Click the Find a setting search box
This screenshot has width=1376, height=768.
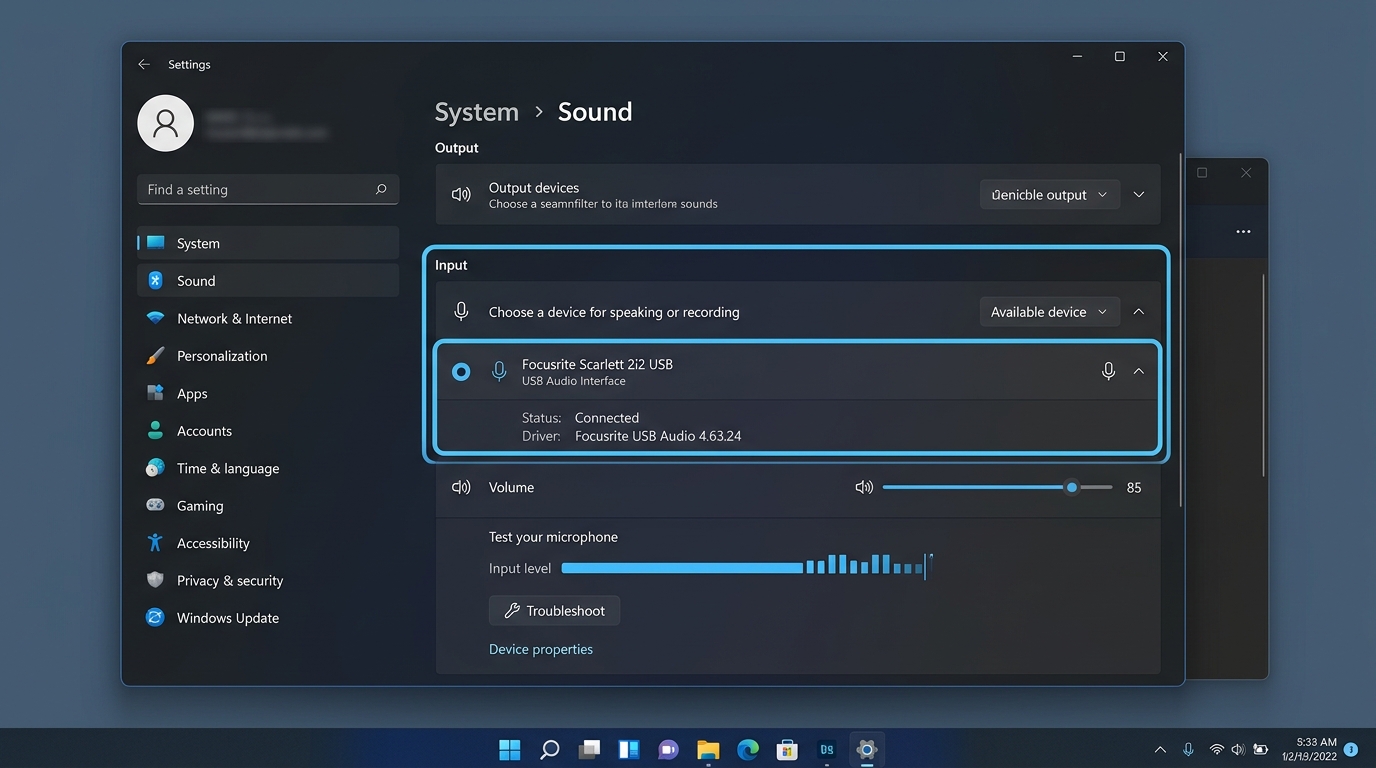point(268,189)
